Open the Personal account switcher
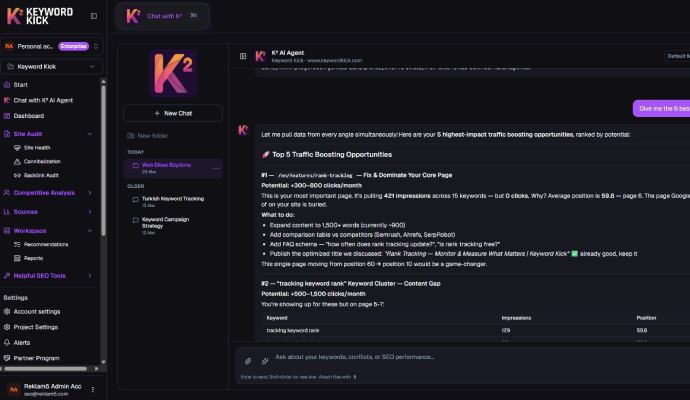The image size is (690, 400). (x=52, y=46)
